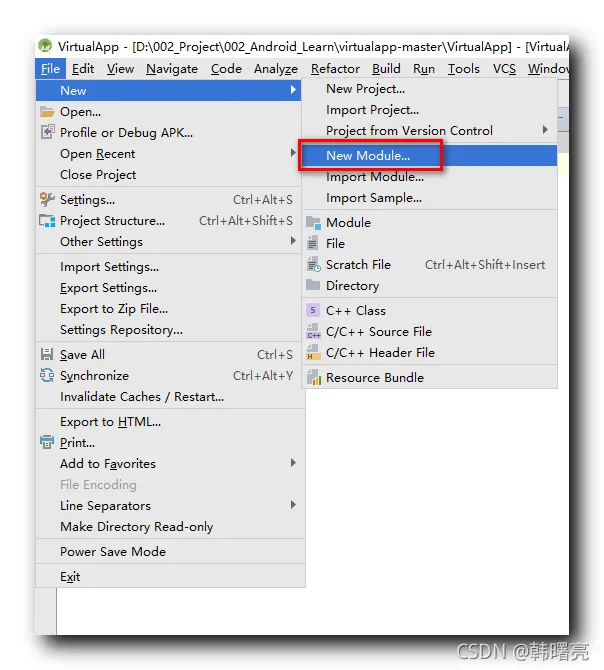Click Exit in the File menu
The image size is (604, 670).
point(169,576)
